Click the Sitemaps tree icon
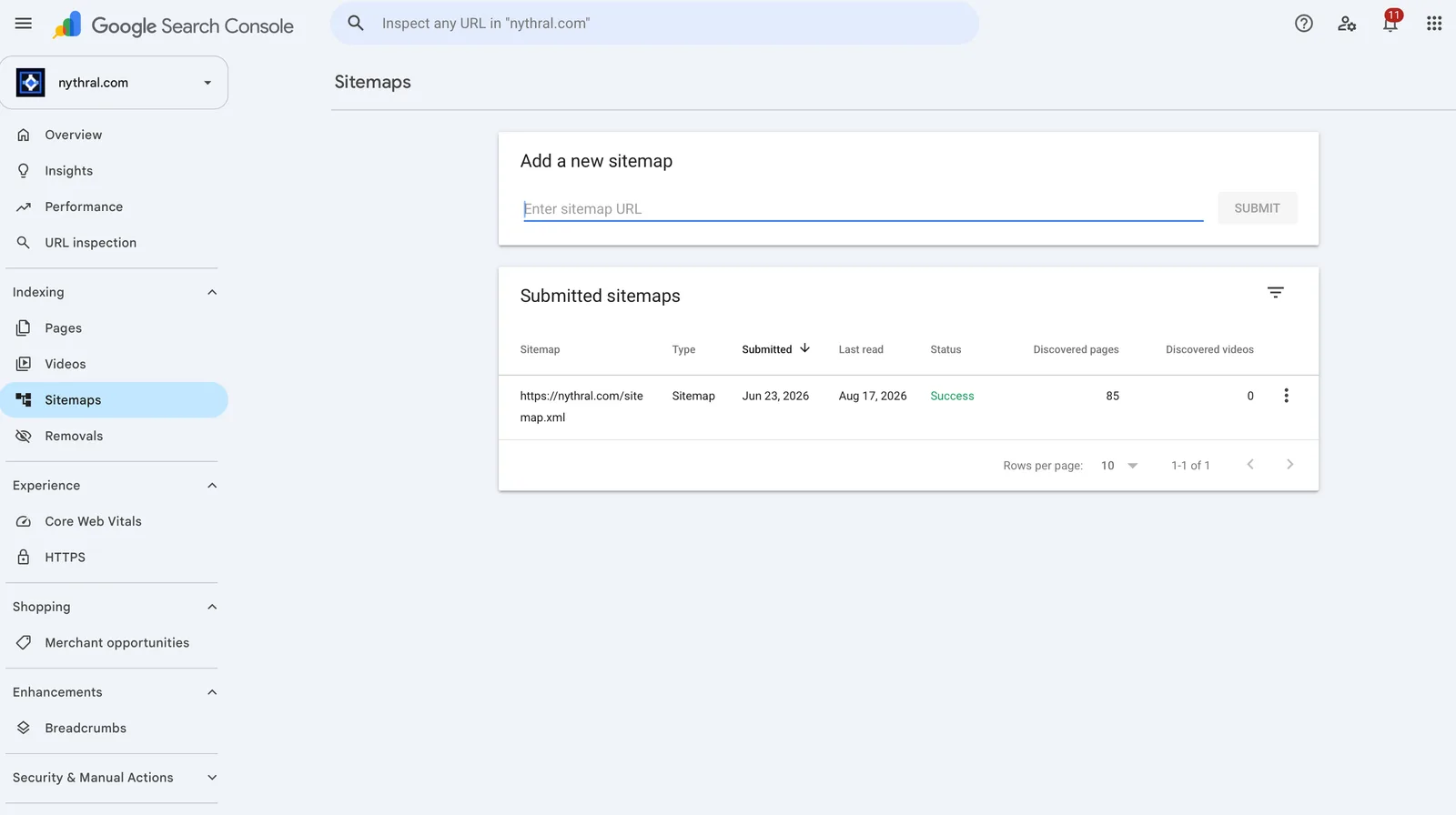Screen dimensions: 1456x815 tap(24, 400)
